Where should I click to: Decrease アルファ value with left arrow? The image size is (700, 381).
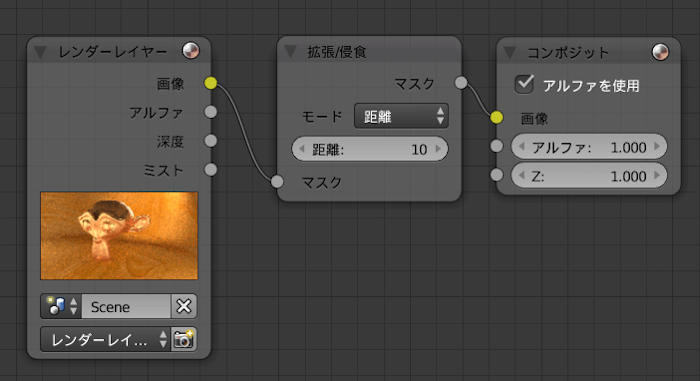pos(521,146)
